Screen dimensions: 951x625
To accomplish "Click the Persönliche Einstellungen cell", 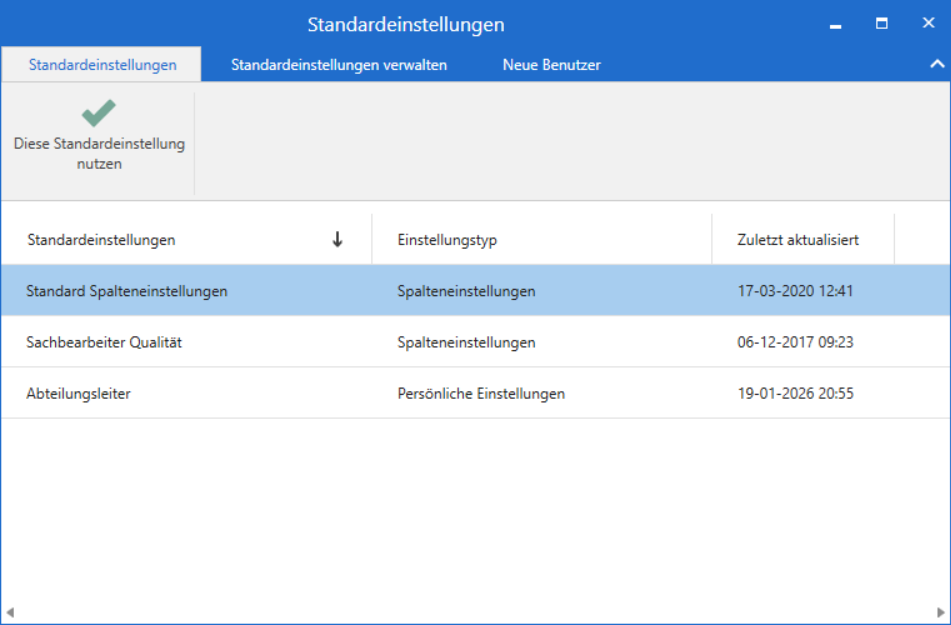I will [481, 393].
